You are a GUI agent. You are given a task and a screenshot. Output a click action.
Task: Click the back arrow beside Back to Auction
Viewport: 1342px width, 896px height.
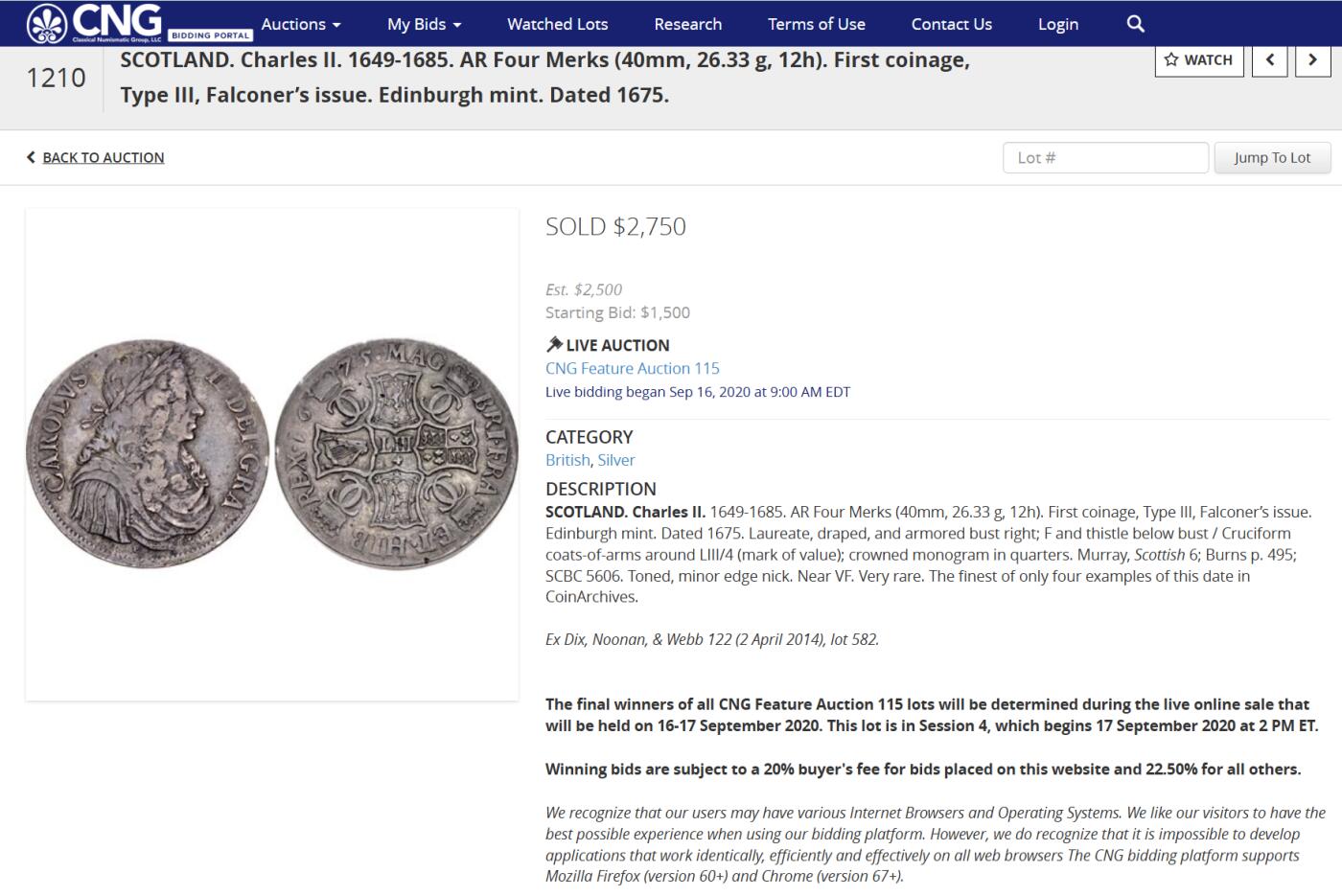[x=31, y=157]
